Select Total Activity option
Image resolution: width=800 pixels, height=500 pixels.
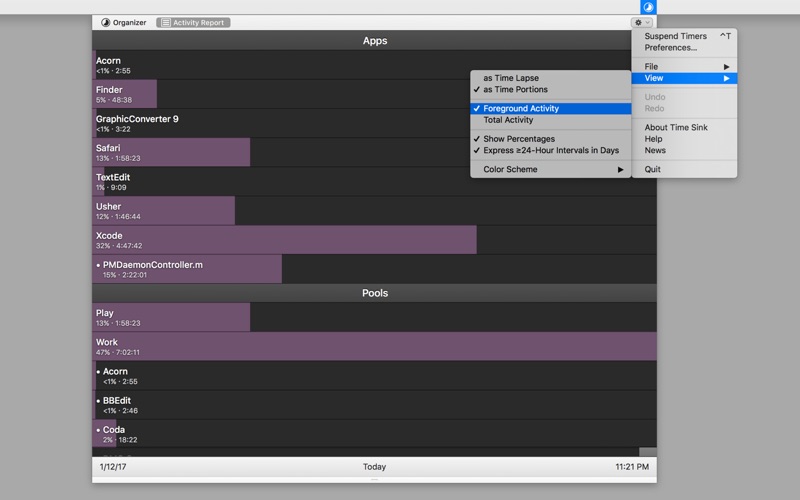pos(551,120)
